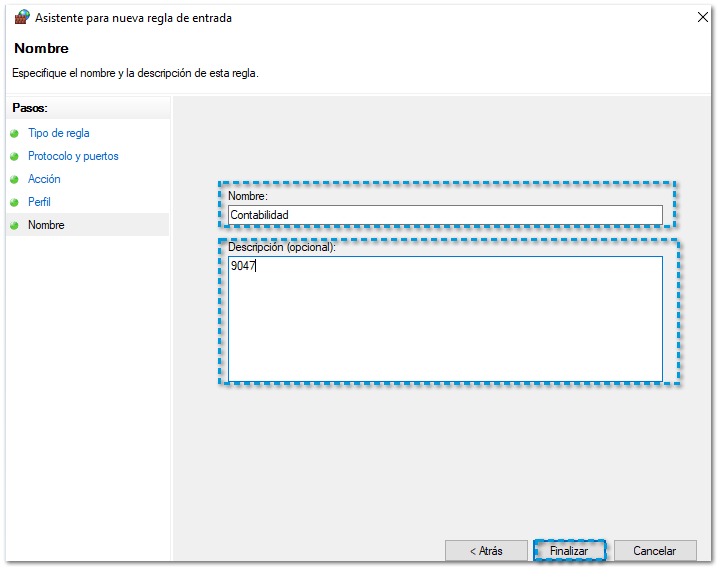Viewport: 720px width, 574px height.
Task: Go to the Tipo de regla step
Action: tap(59, 133)
